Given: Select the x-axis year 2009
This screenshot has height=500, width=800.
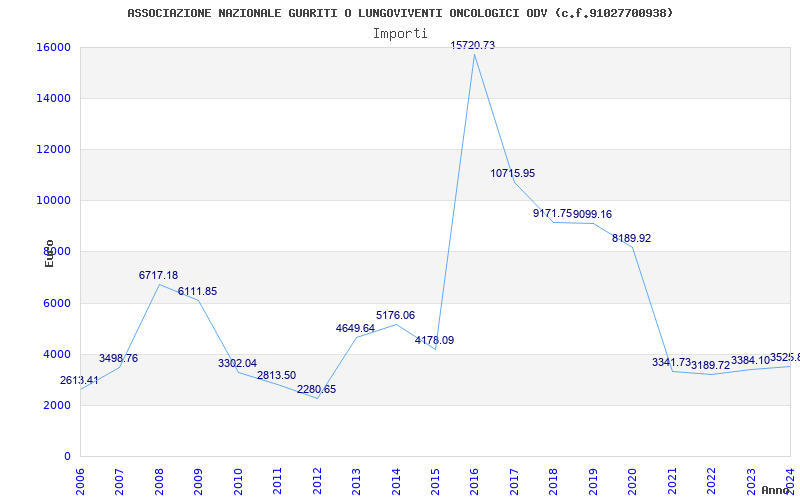Looking at the screenshot, I should tap(198, 481).
